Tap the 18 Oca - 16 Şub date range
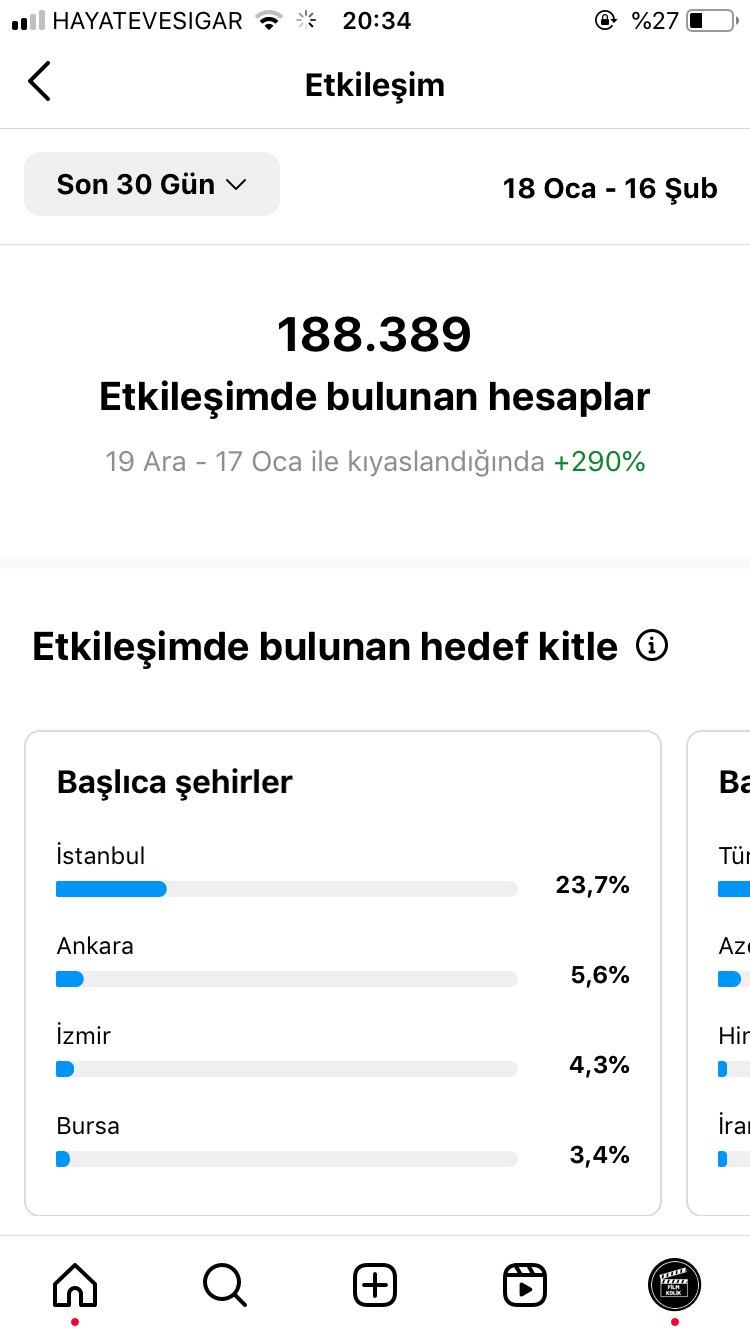Screen dimensions: 750x1334 (610, 188)
